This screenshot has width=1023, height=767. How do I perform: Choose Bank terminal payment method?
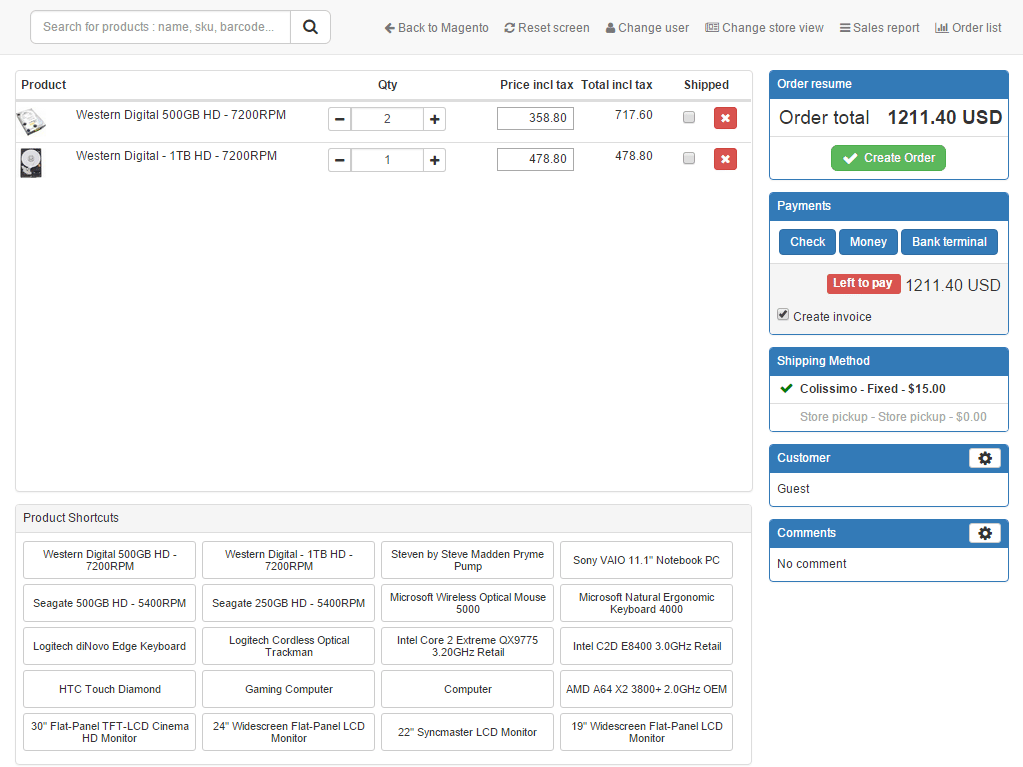(x=949, y=242)
